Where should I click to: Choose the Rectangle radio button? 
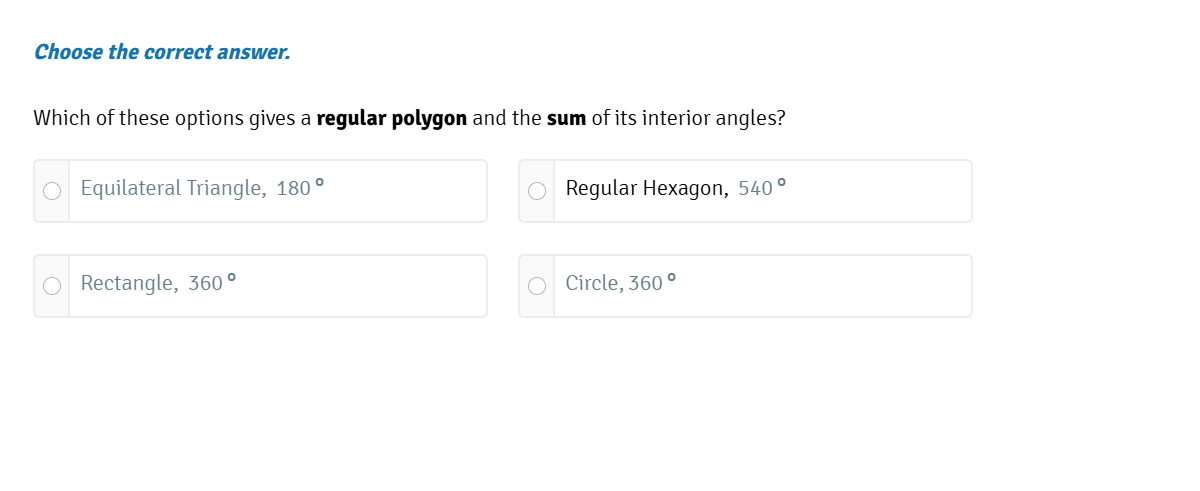(x=52, y=286)
